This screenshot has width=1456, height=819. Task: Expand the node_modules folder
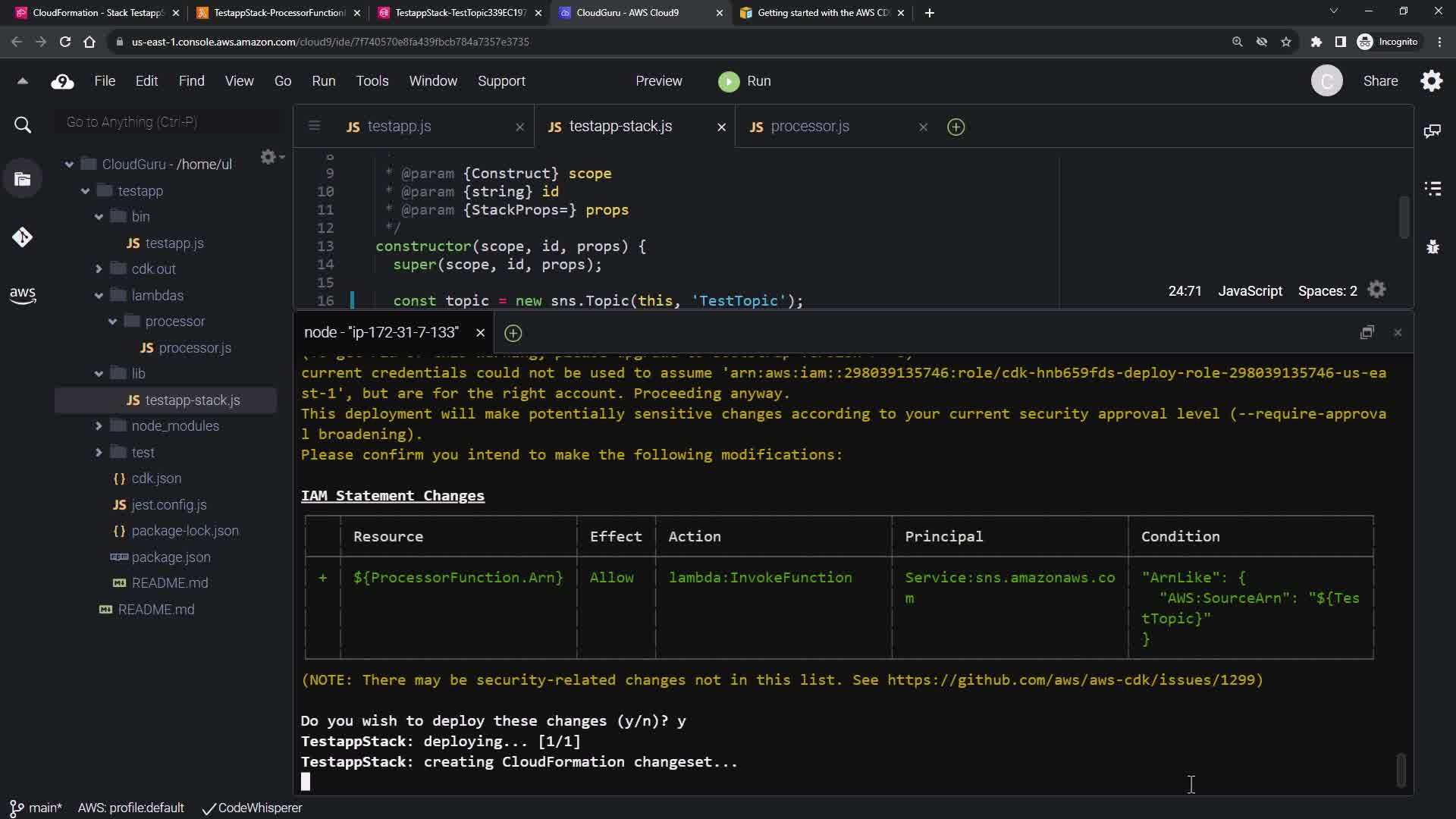pyautogui.click(x=99, y=426)
